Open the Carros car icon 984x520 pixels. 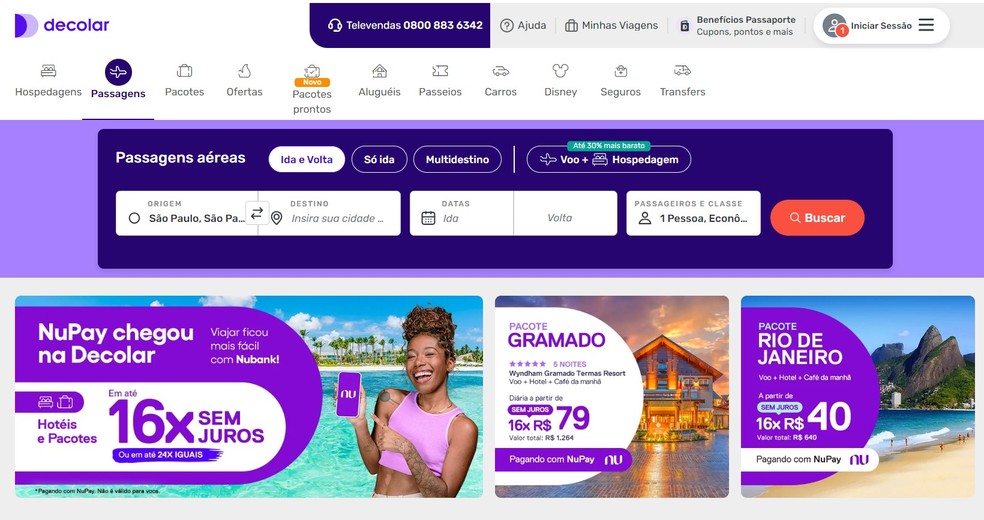[x=501, y=71]
